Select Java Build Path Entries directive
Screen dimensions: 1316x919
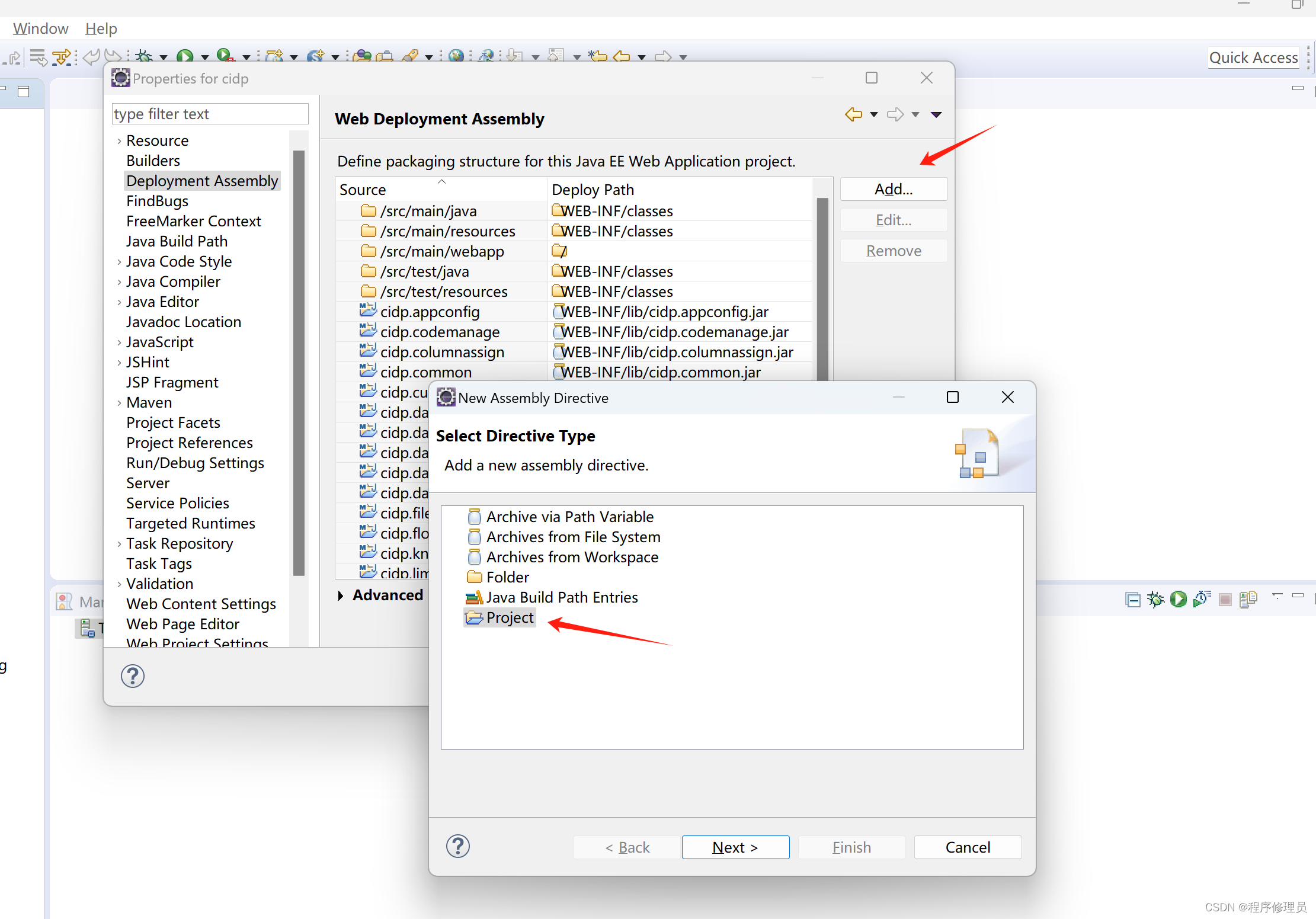(552, 597)
